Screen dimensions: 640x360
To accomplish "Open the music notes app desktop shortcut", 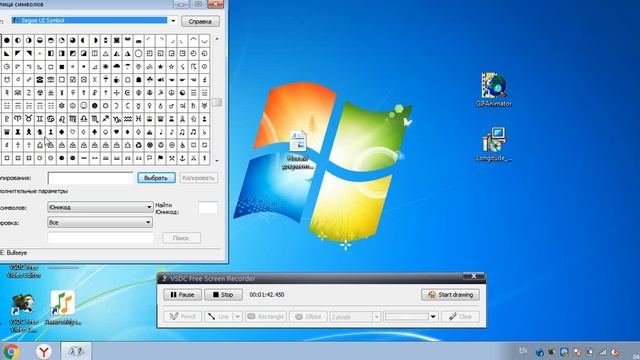I will pos(62,308).
